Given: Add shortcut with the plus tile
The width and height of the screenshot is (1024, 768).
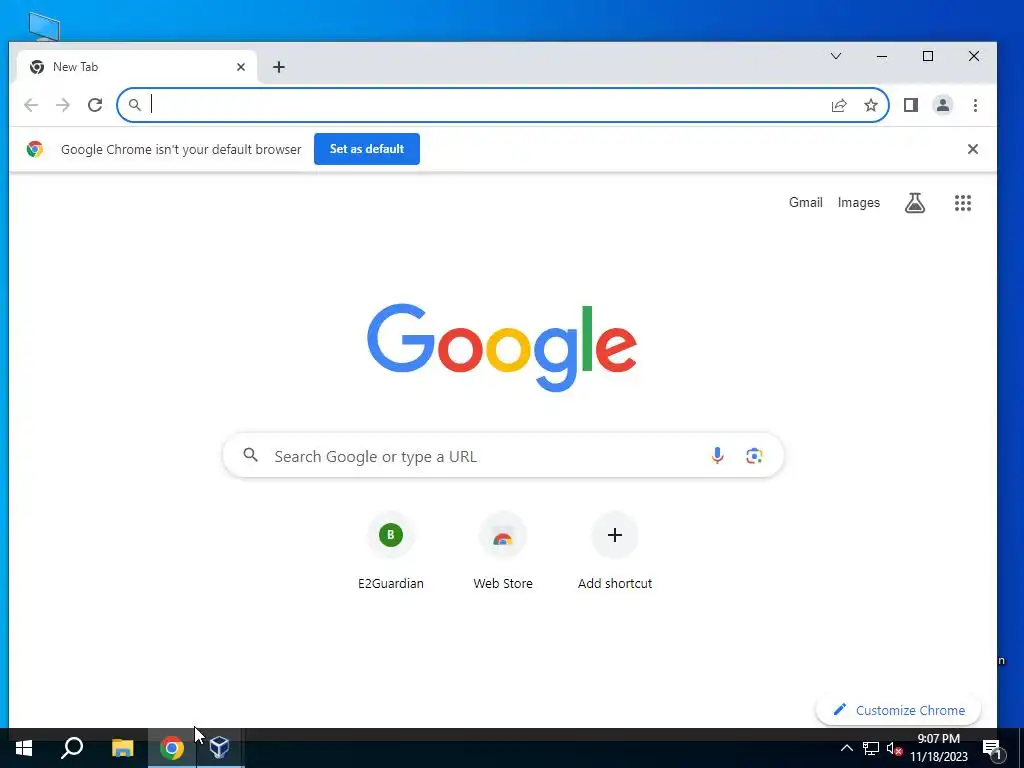Looking at the screenshot, I should point(615,551).
